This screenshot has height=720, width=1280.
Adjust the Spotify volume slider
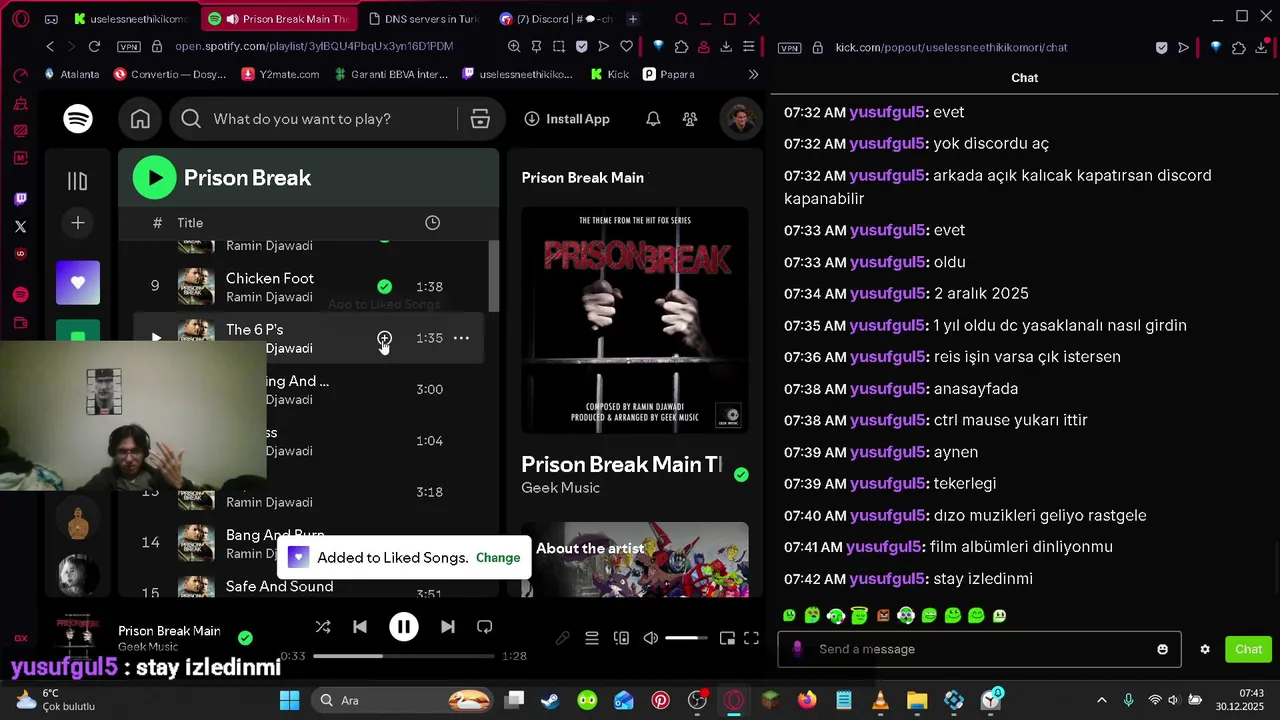(x=687, y=638)
